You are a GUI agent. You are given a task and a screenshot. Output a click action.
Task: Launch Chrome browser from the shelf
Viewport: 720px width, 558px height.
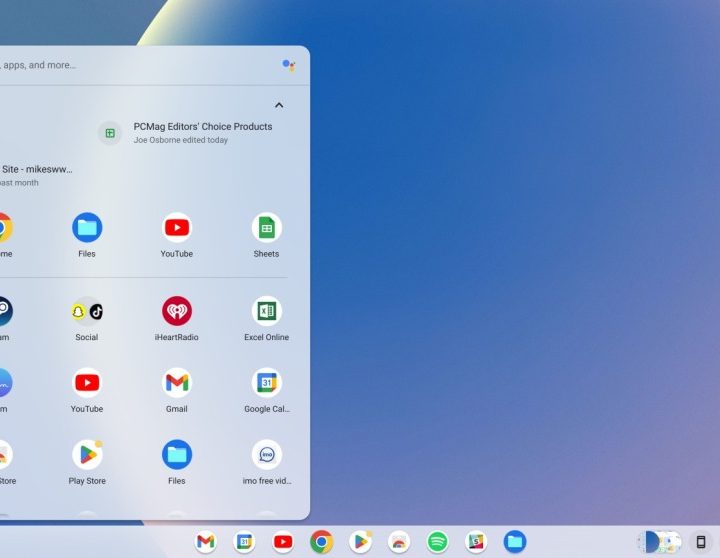point(321,542)
